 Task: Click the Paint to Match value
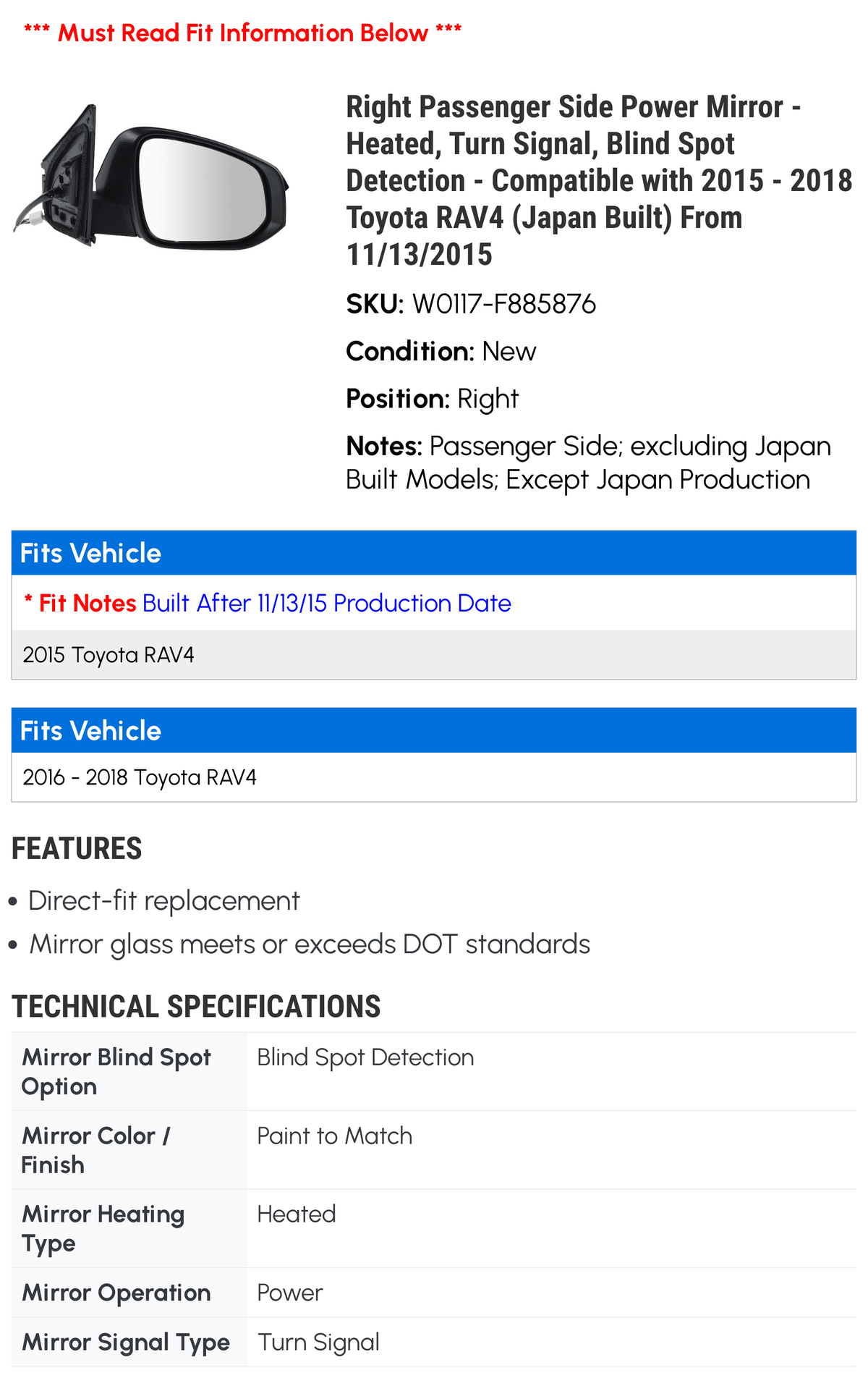[335, 1136]
